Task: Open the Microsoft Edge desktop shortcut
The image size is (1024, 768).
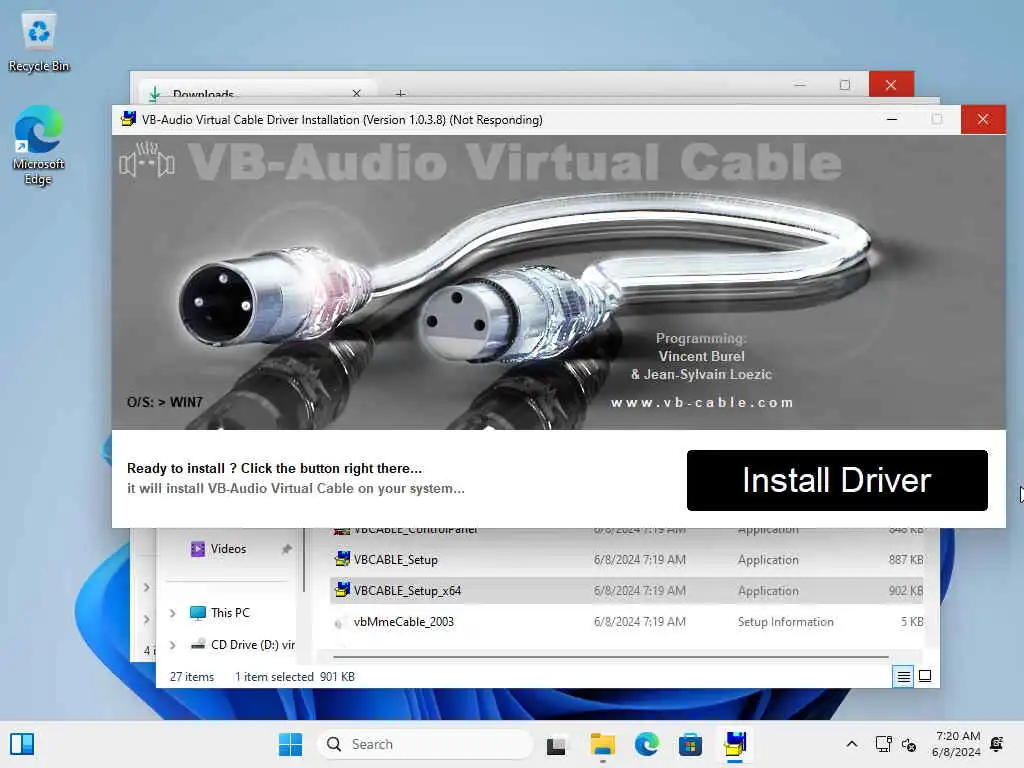Action: (x=39, y=145)
